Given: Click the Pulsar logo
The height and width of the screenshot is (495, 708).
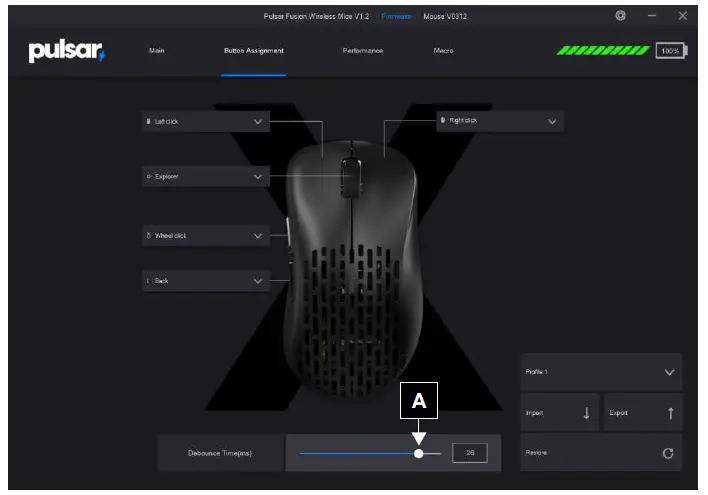Looking at the screenshot, I should [67, 51].
